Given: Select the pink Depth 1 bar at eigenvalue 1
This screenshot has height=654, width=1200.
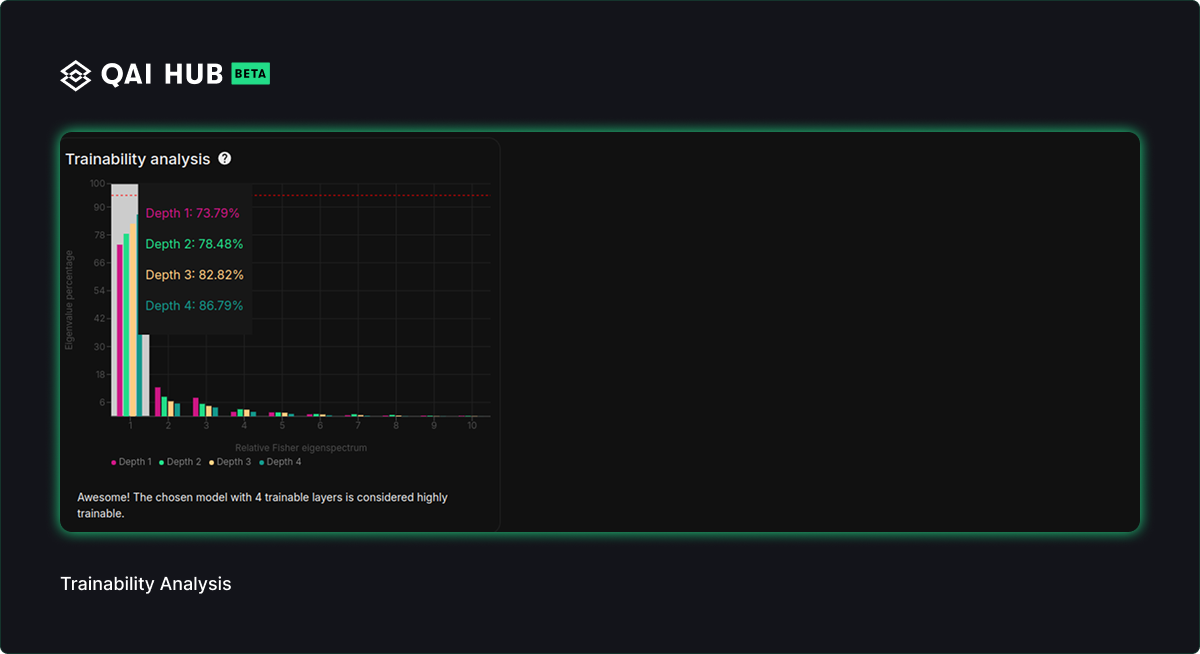Looking at the screenshot, I should tap(120, 330).
